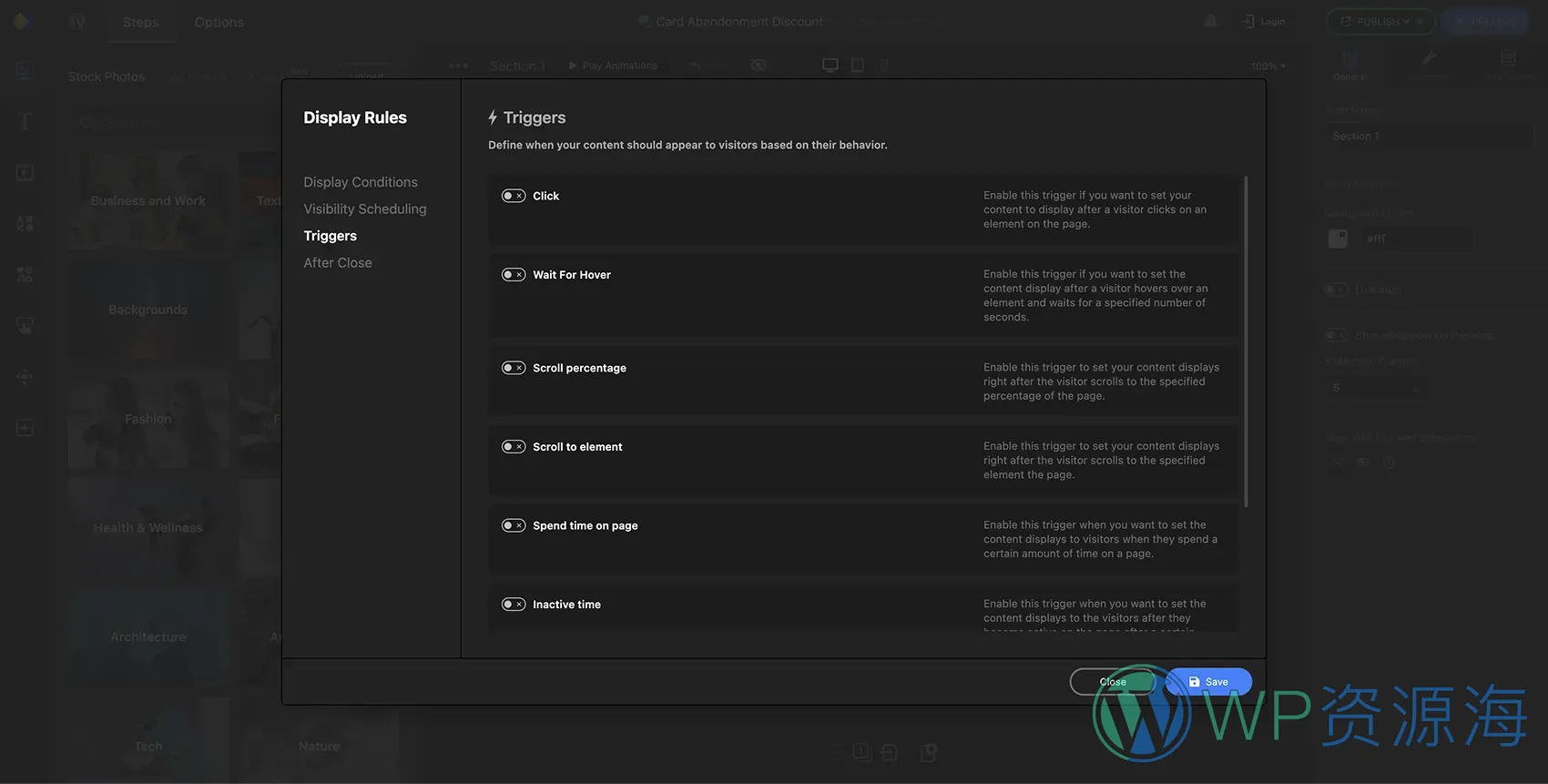Click the triggers list scrollbar
Screen dimensions: 1548x784
point(1246,341)
